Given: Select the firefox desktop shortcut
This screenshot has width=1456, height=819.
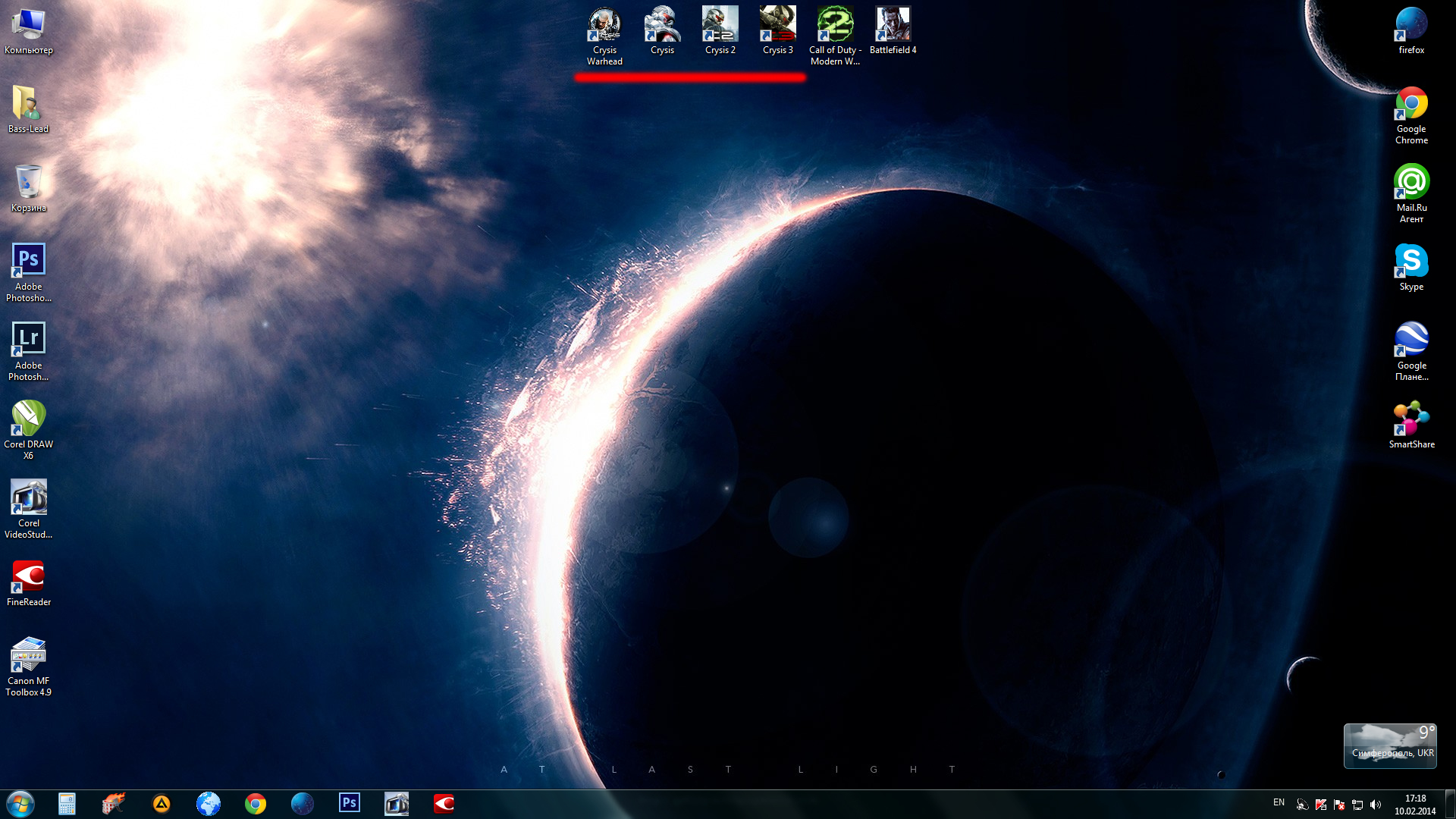Looking at the screenshot, I should pyautogui.click(x=1411, y=30).
